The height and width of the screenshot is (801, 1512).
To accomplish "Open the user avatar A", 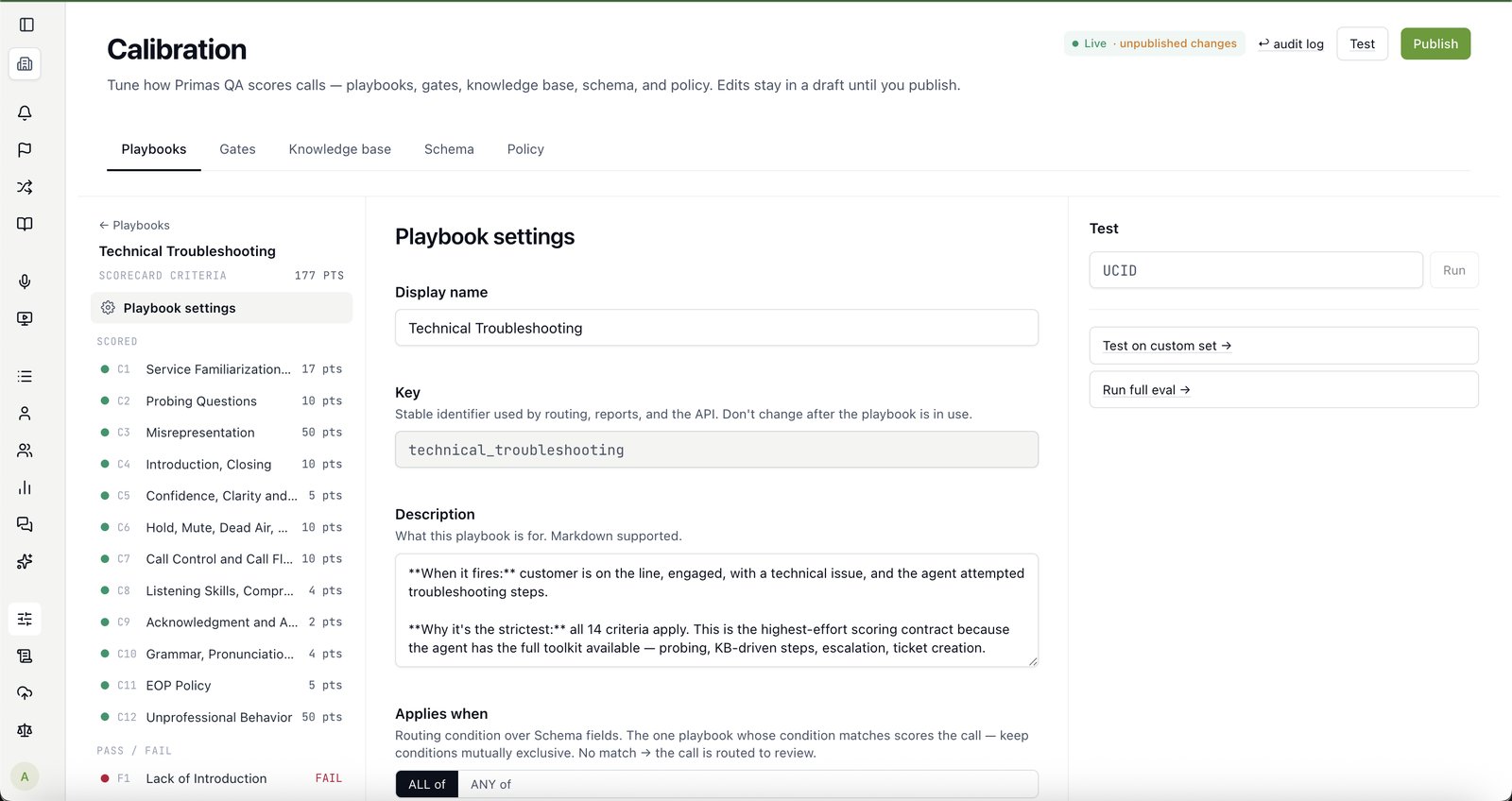I will point(25,776).
